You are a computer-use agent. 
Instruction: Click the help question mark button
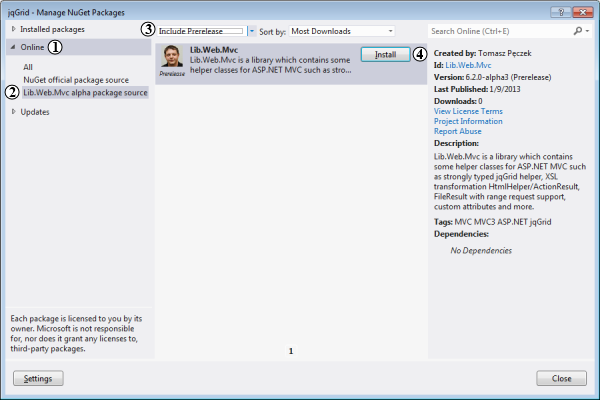[561, 12]
